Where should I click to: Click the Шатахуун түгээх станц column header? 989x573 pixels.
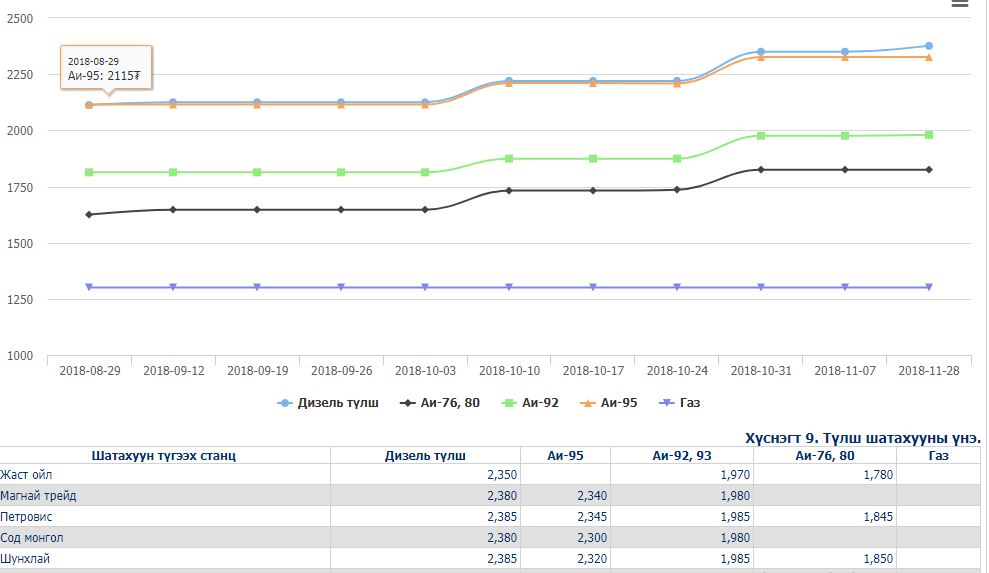point(164,455)
